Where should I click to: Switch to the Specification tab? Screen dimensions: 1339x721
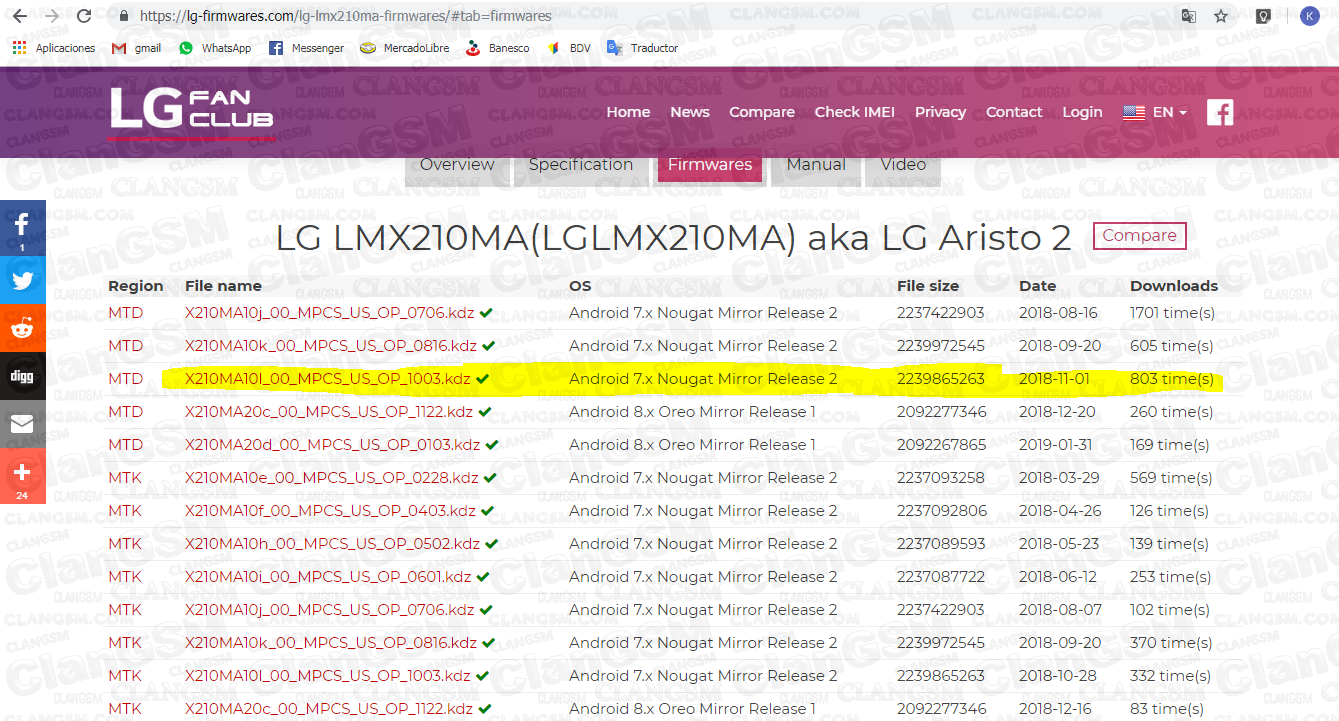tap(581, 166)
